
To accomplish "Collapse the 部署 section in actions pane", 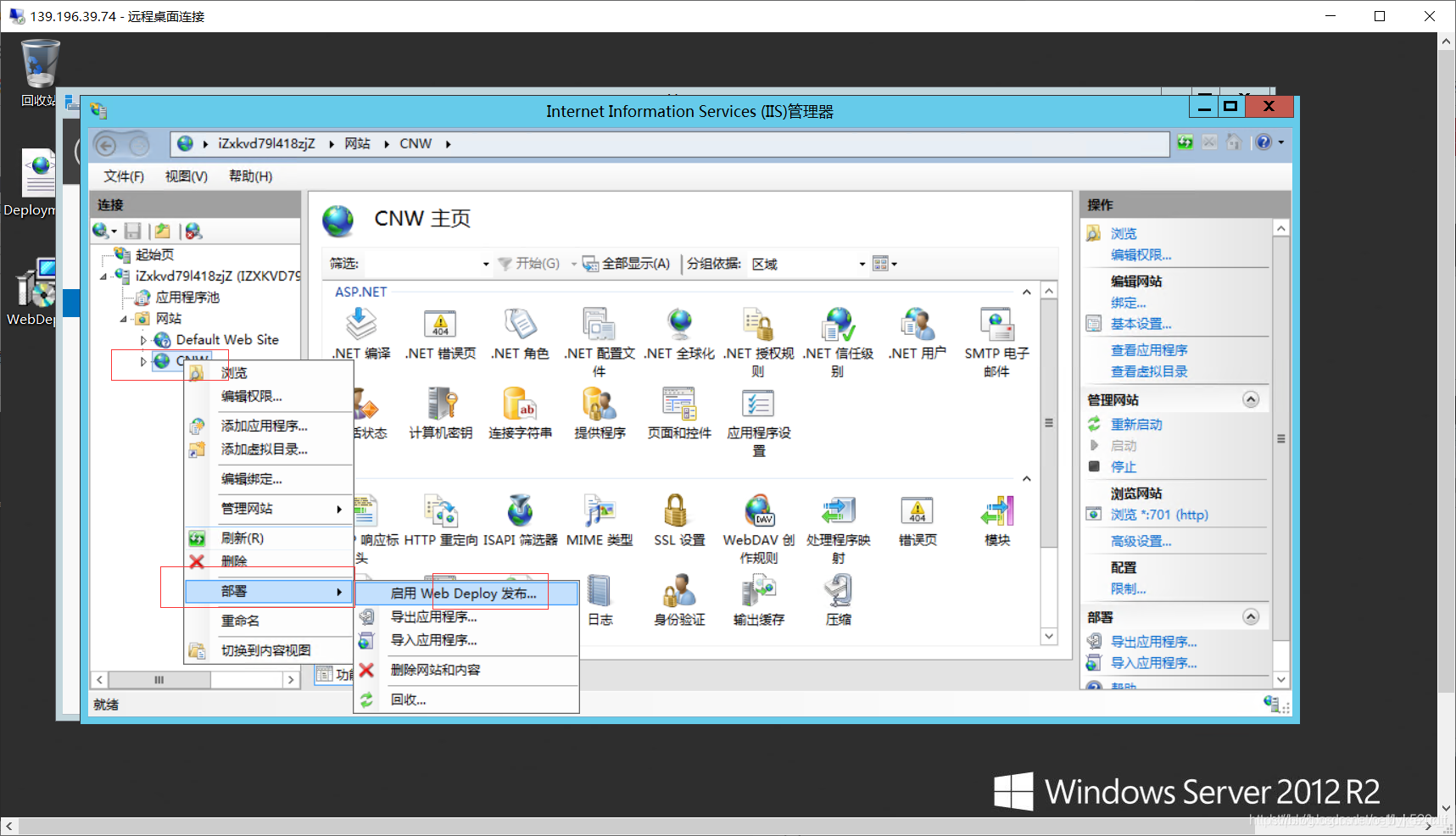I will (1251, 617).
